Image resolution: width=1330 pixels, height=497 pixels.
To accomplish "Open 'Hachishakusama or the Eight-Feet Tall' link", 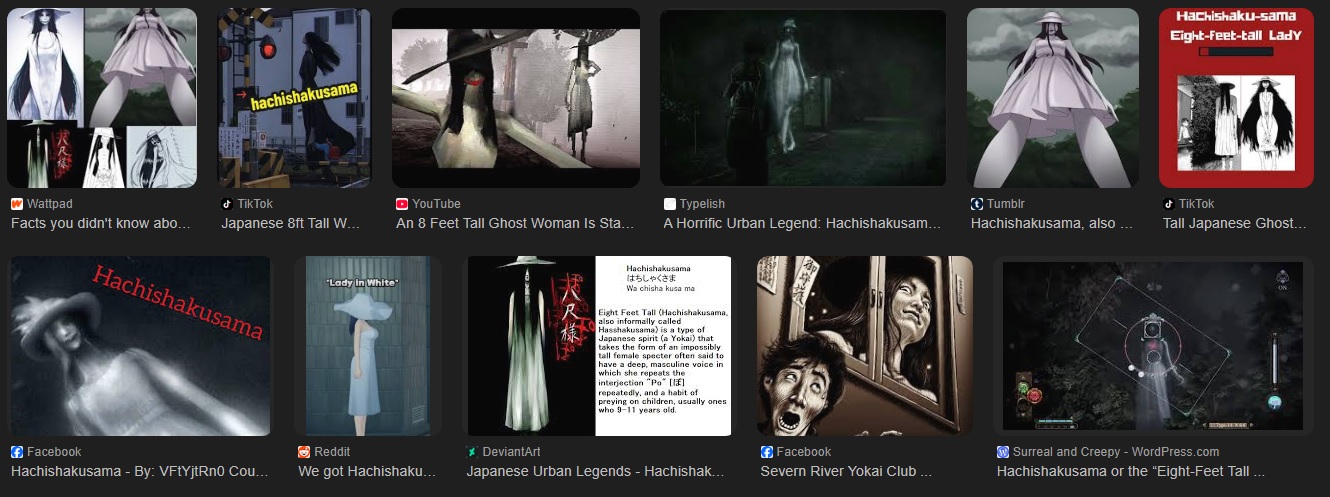I will pos(1131,471).
